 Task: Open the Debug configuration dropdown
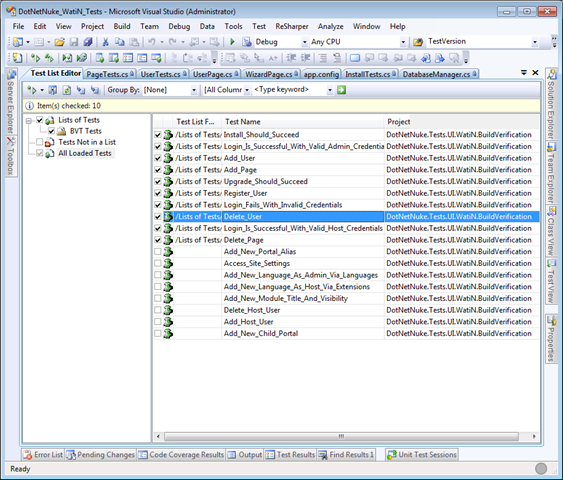pyautogui.click(x=304, y=42)
